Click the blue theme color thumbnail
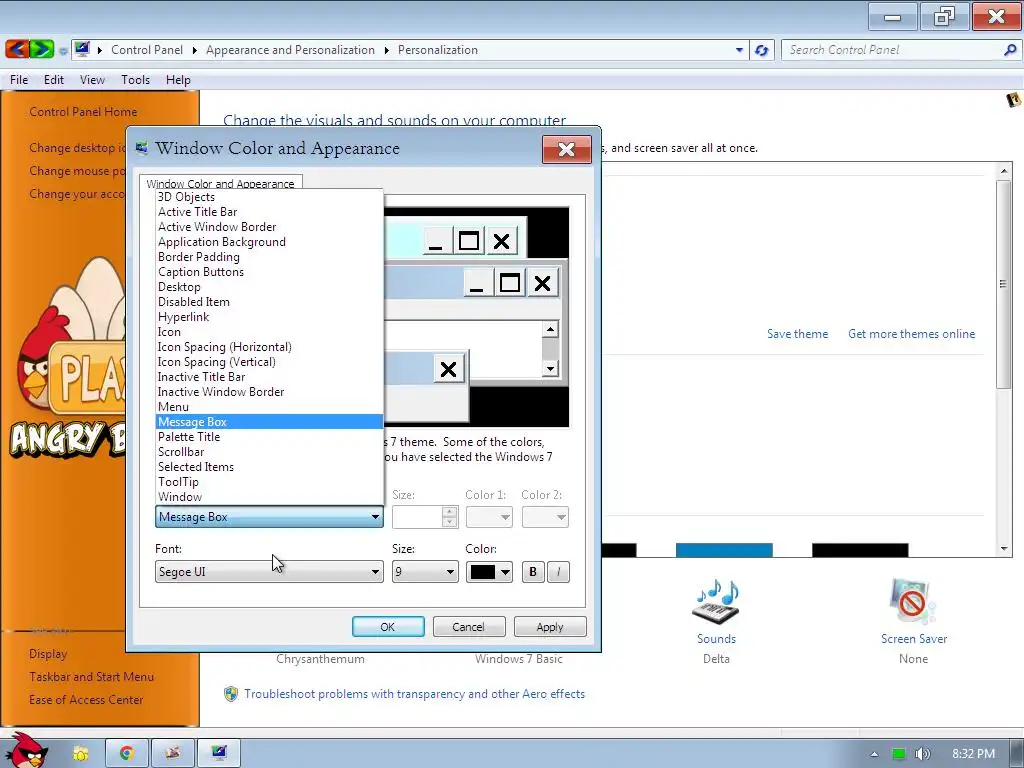 (724, 550)
